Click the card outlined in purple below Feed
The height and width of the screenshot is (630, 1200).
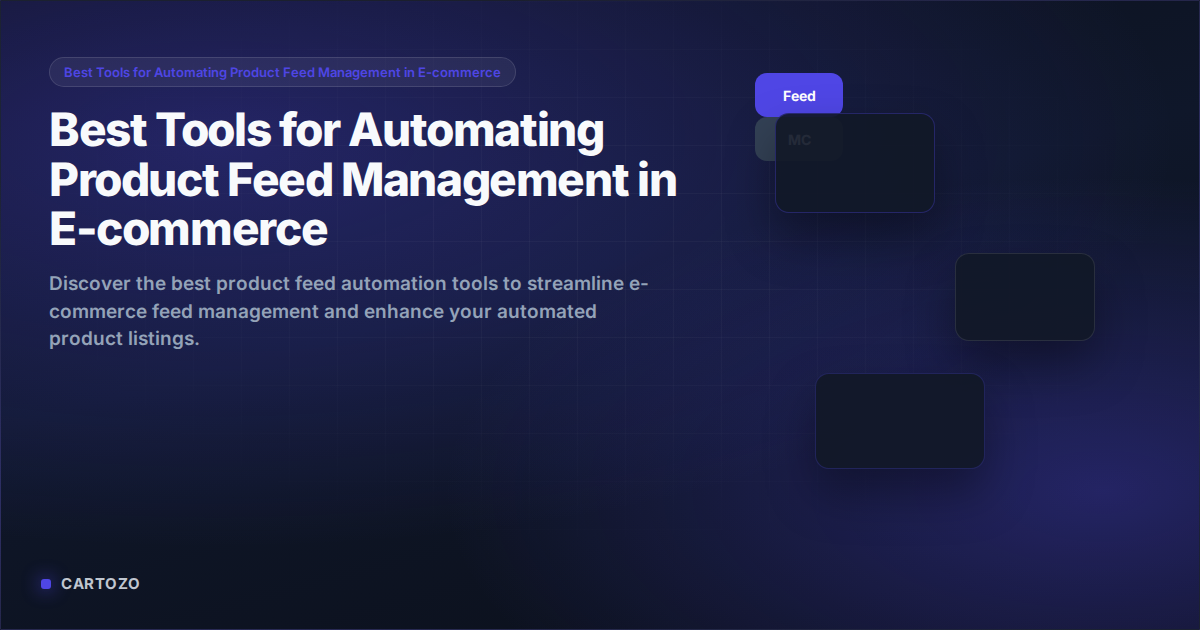[855, 163]
